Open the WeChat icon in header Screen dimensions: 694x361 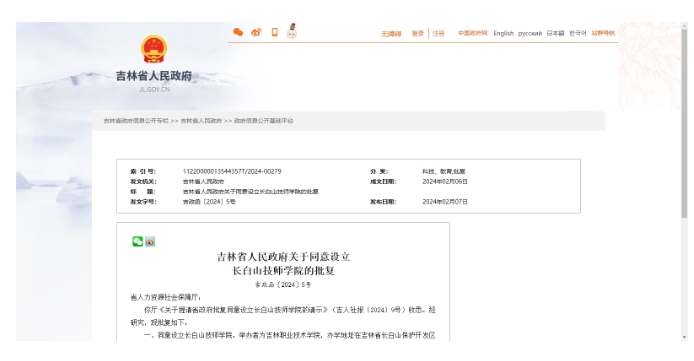click(x=238, y=32)
